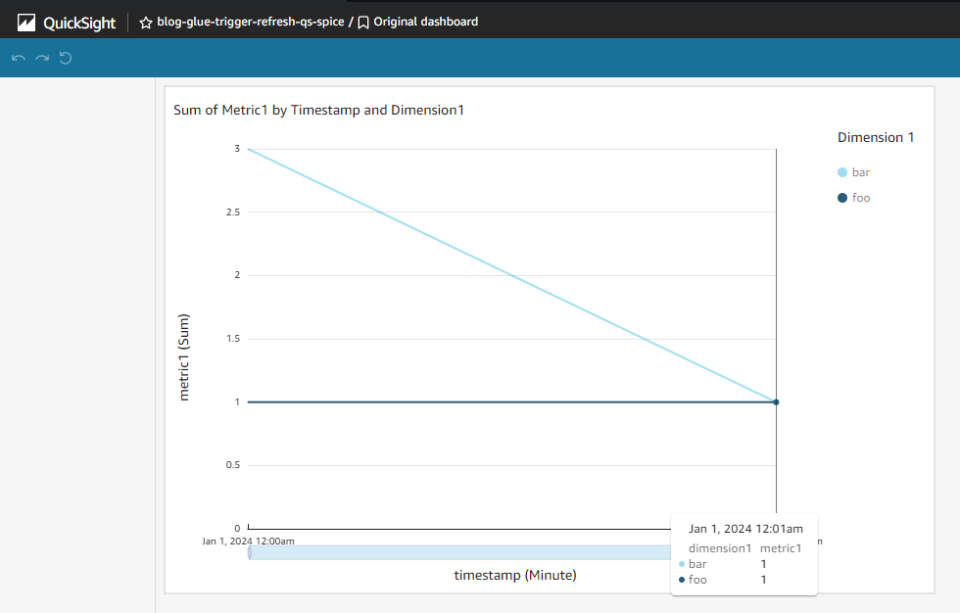
Task: Click the undo icon in the toolbar
Action: pyautogui.click(x=17, y=57)
